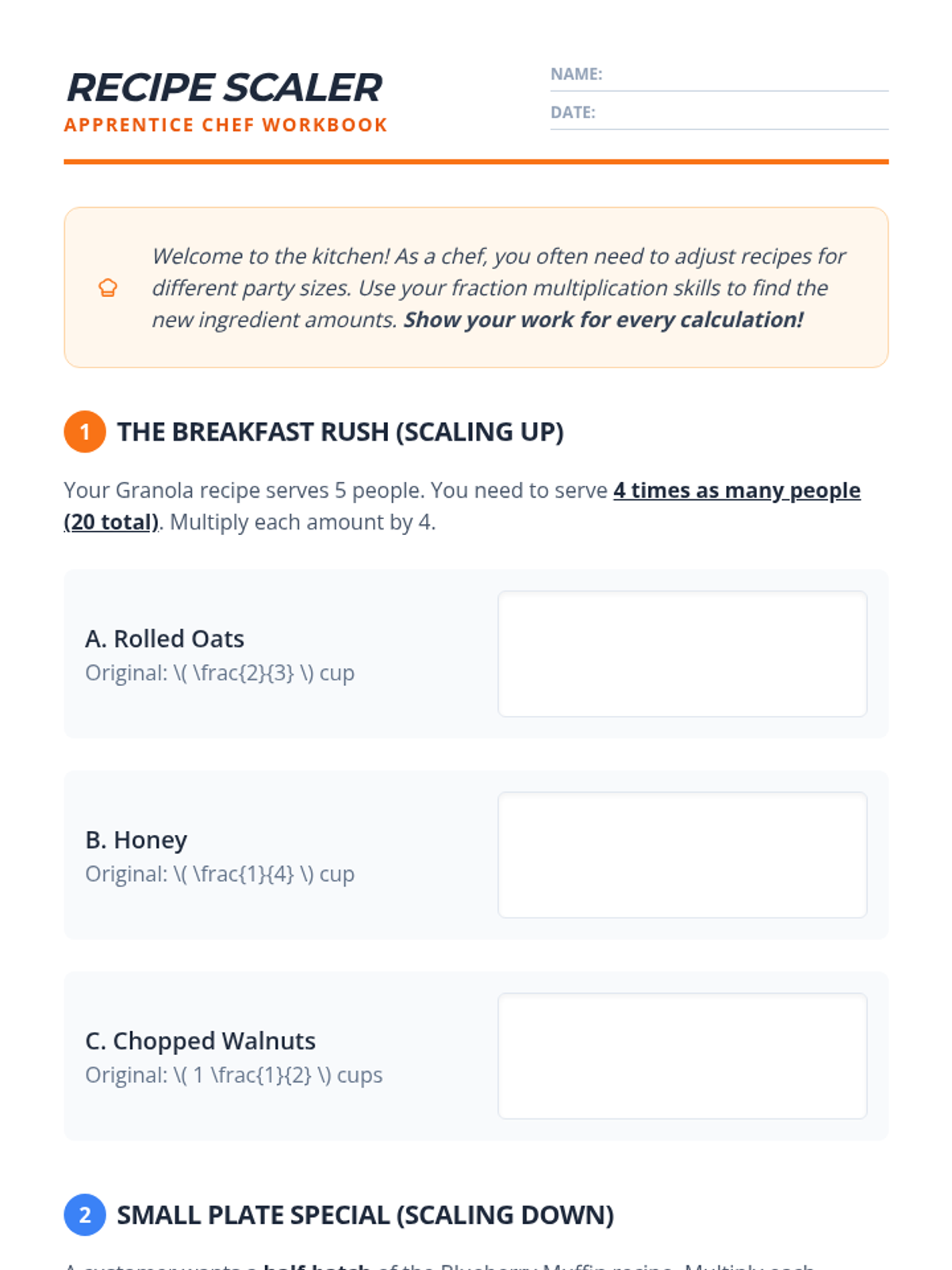Click 'Small Plate Special (Scaling Down)' heading

tap(366, 1215)
